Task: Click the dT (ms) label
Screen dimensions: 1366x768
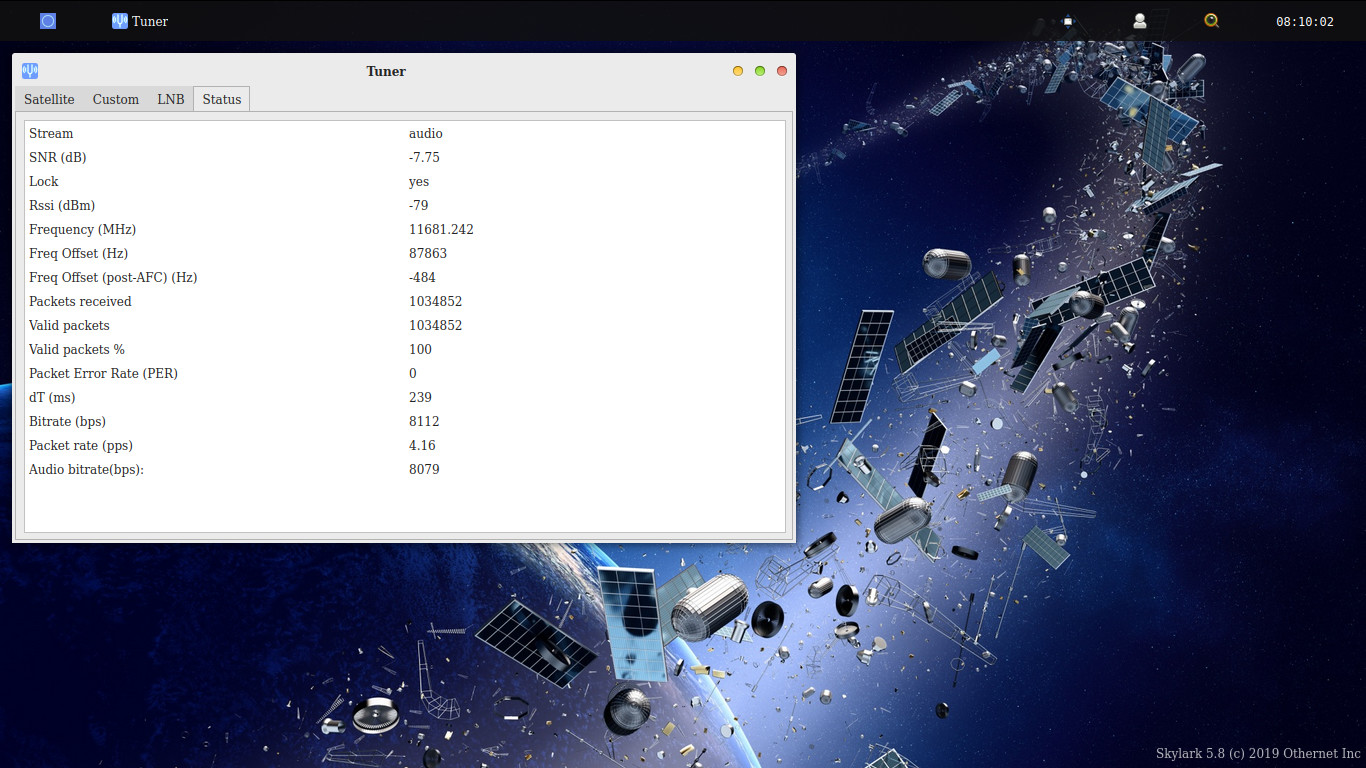Action: click(x=52, y=397)
